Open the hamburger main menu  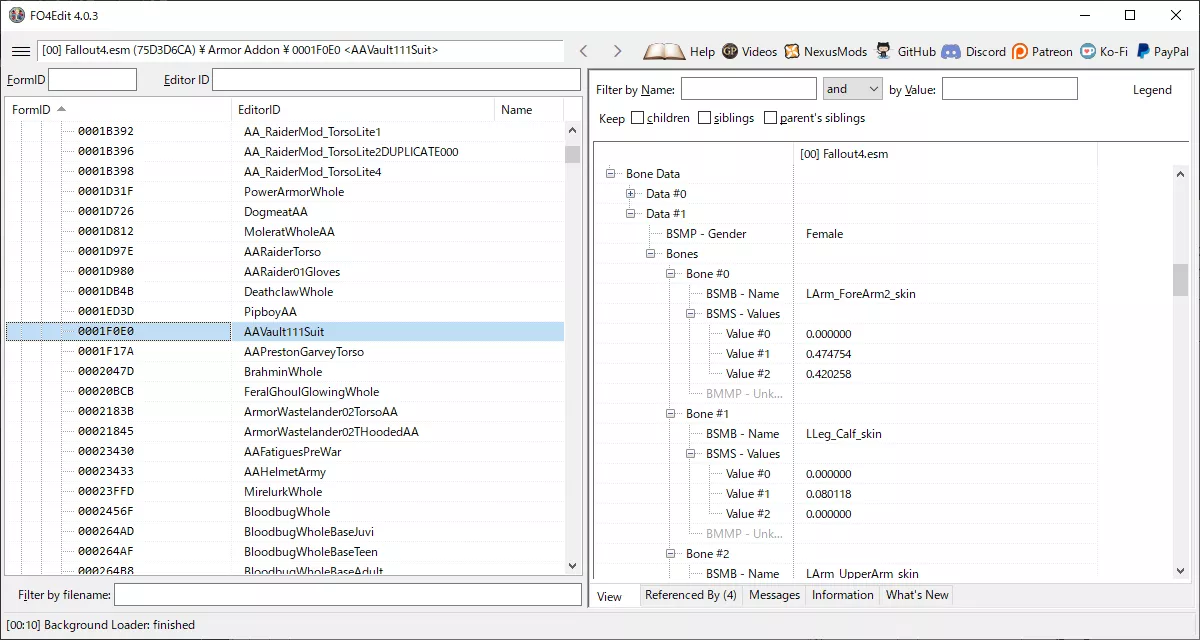(x=20, y=51)
